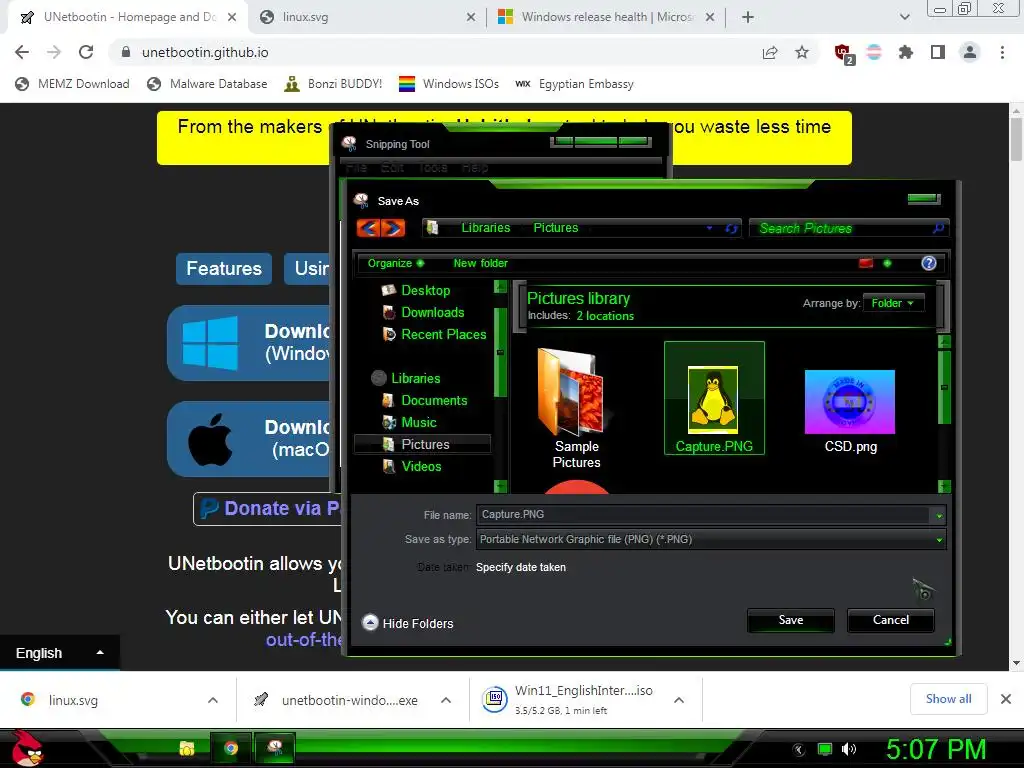Click the volume speaker tray icon
This screenshot has width=1024, height=768.
point(848,749)
